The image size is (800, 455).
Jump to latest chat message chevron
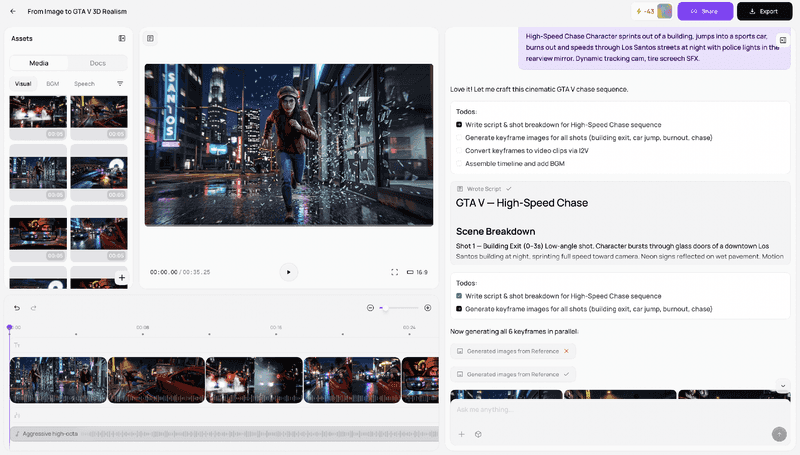coord(783,386)
